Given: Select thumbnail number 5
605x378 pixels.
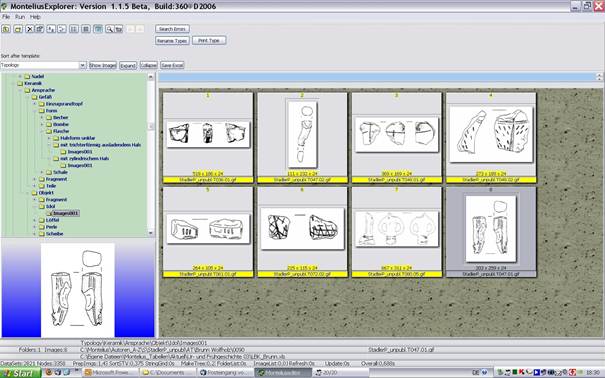Looking at the screenshot, I should 208,232.
